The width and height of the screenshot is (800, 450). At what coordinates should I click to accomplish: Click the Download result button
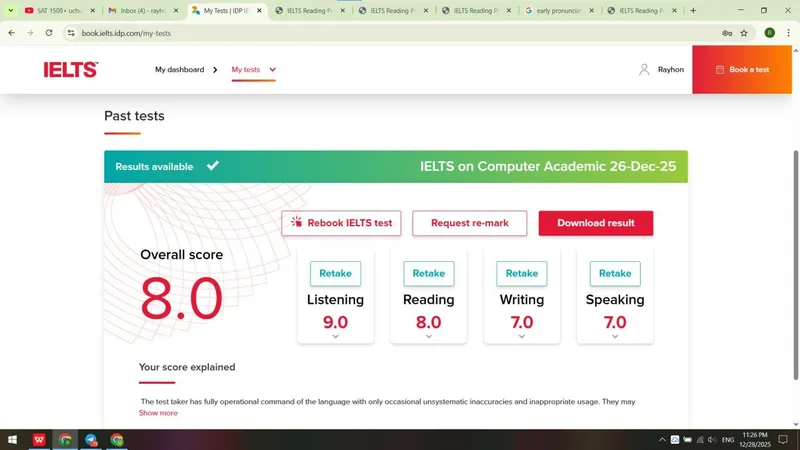pos(595,223)
